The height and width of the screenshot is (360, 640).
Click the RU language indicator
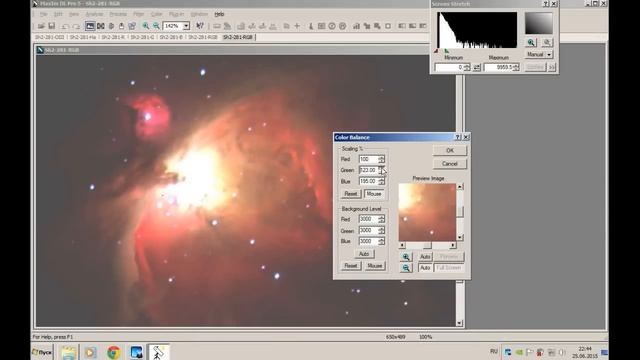click(494, 351)
